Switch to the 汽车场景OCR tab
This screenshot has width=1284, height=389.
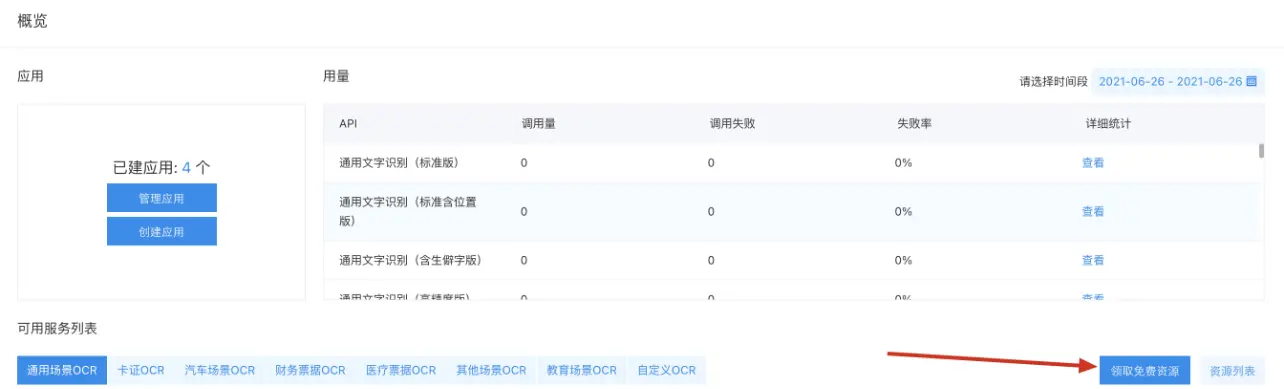click(x=220, y=370)
